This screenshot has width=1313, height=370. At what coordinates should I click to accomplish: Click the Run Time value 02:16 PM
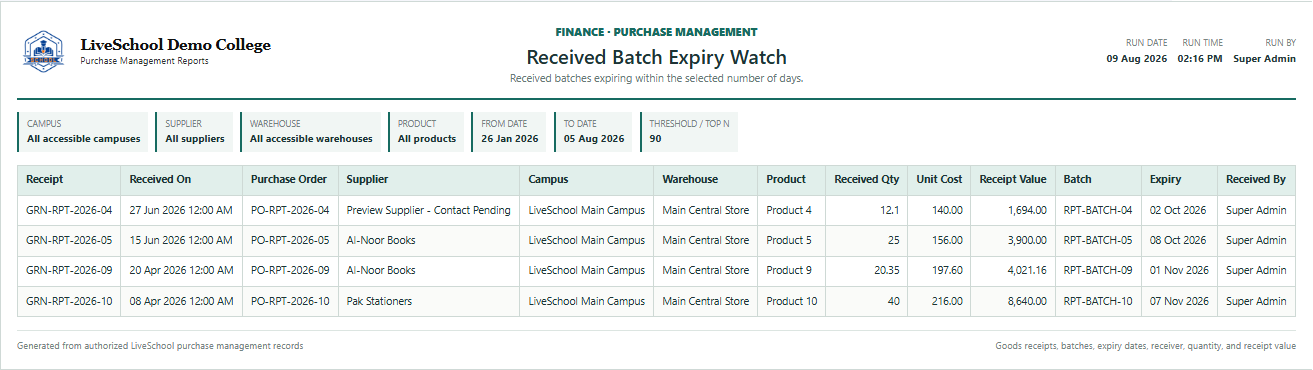pyautogui.click(x=1200, y=59)
